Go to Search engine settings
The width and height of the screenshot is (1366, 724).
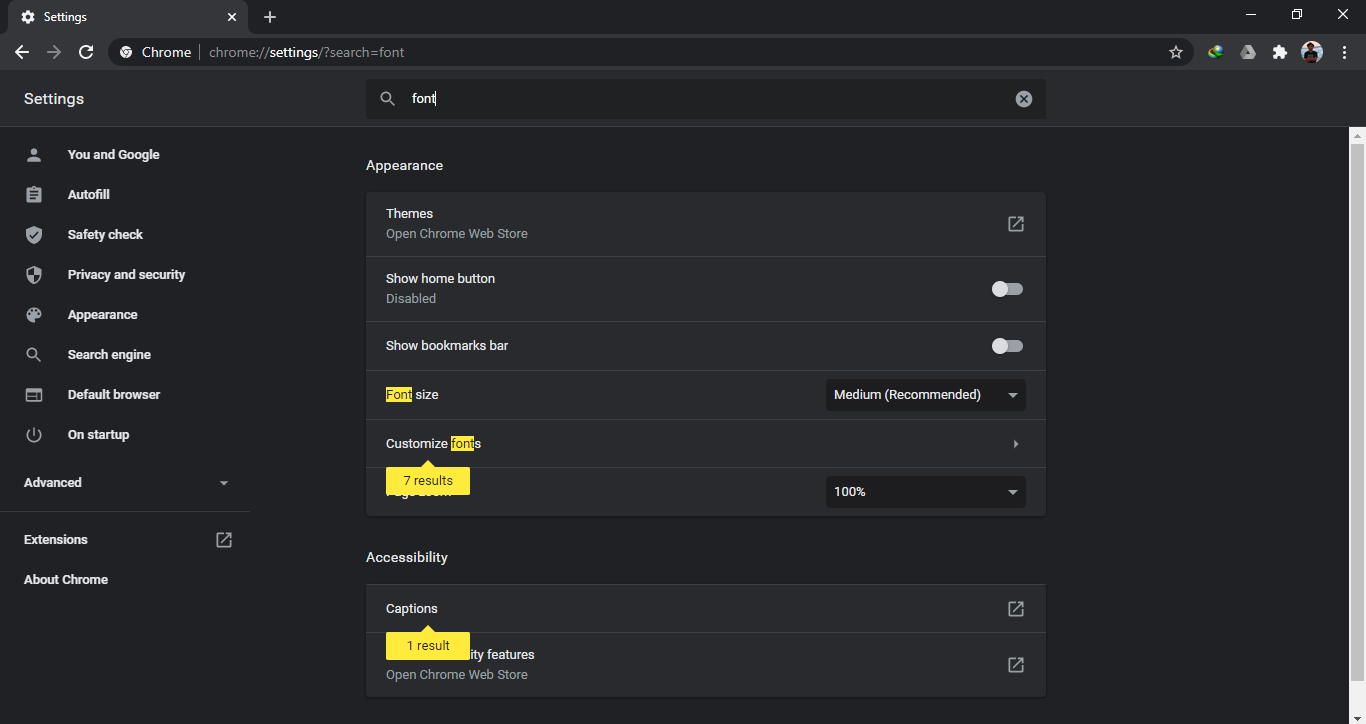click(109, 355)
